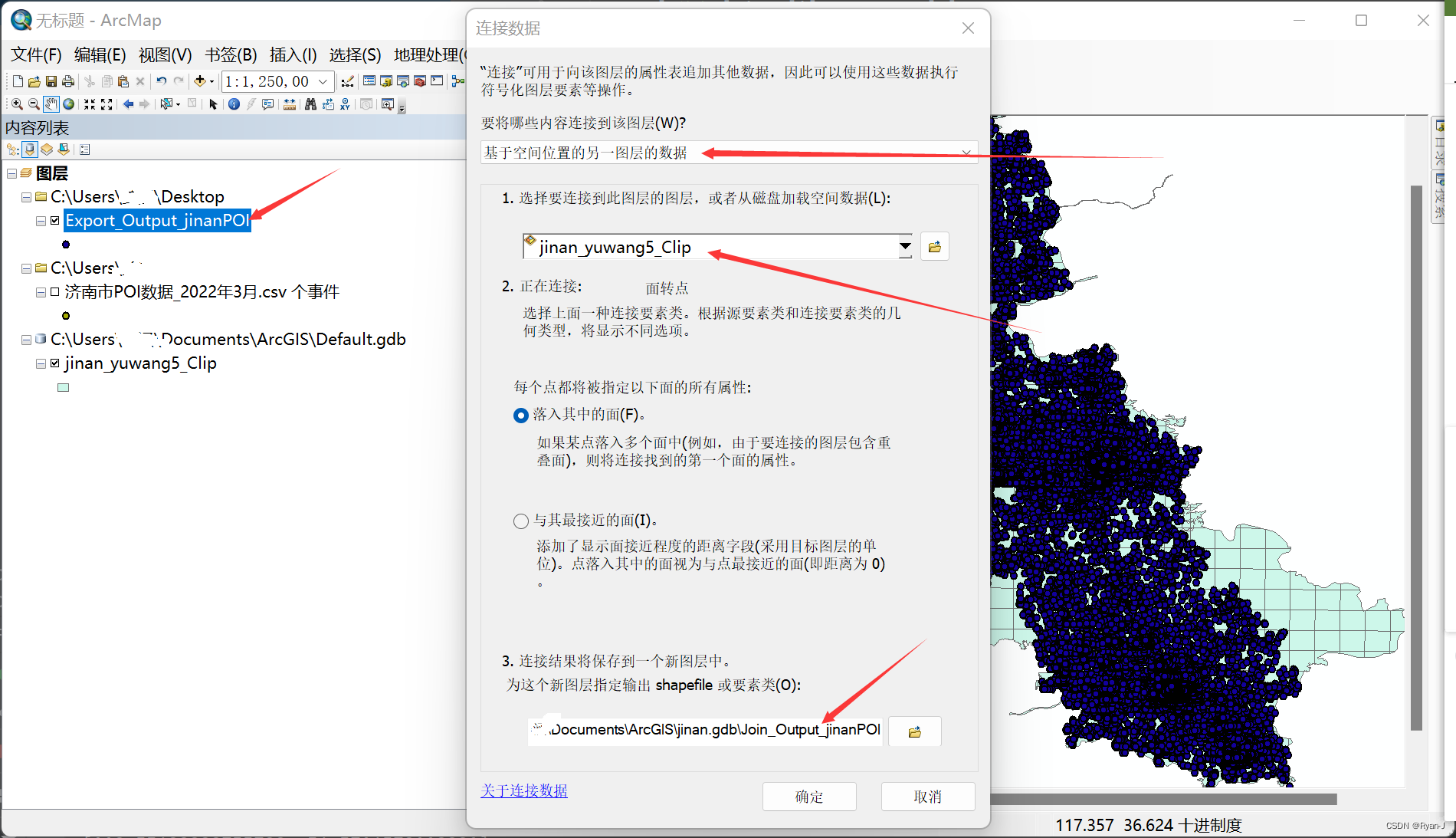The image size is (1456, 838).
Task: Open the Catalog window from the toolbar
Action: (x=387, y=81)
